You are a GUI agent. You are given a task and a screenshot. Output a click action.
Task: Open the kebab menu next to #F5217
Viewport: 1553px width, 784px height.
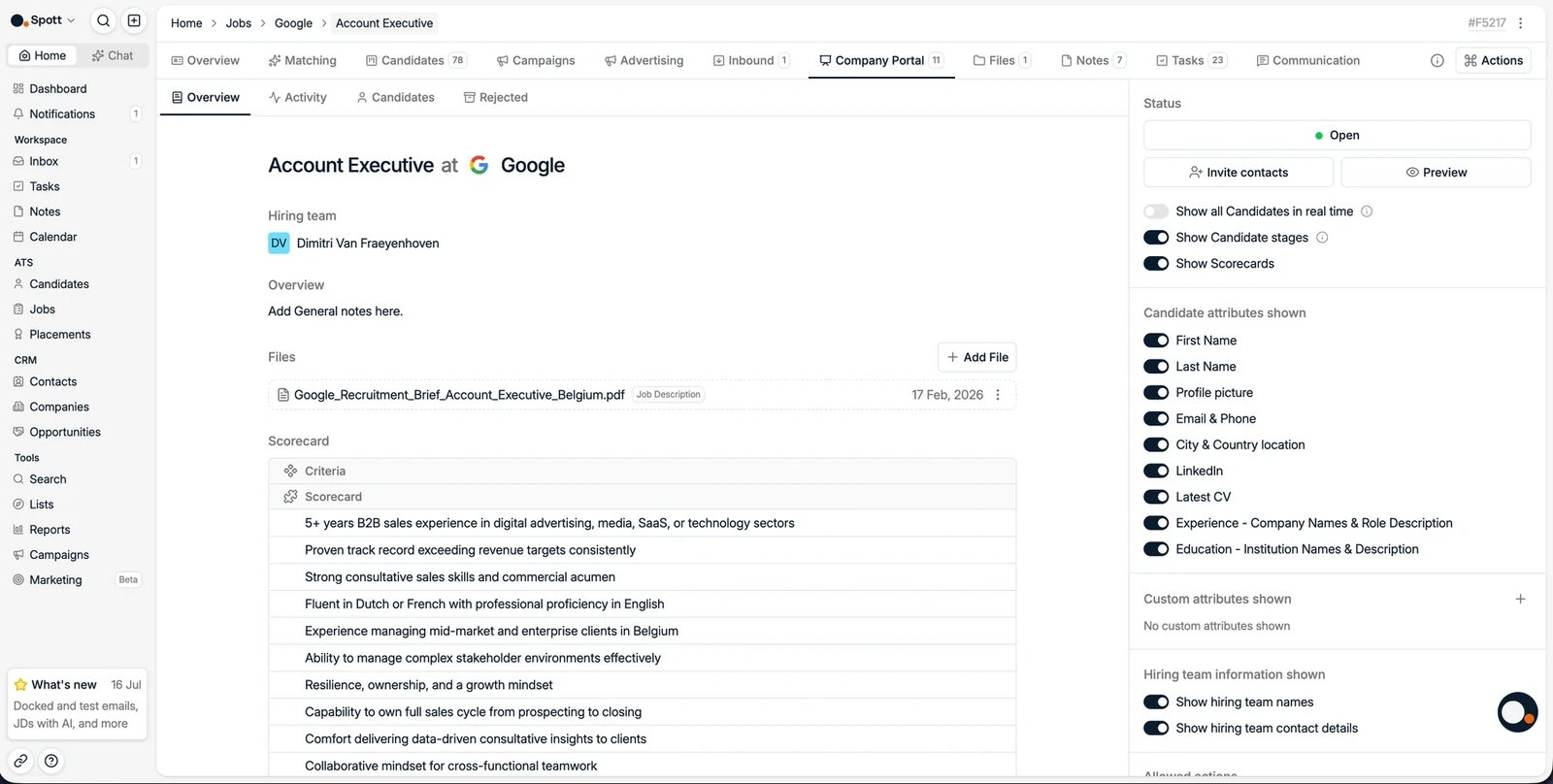(x=1521, y=22)
